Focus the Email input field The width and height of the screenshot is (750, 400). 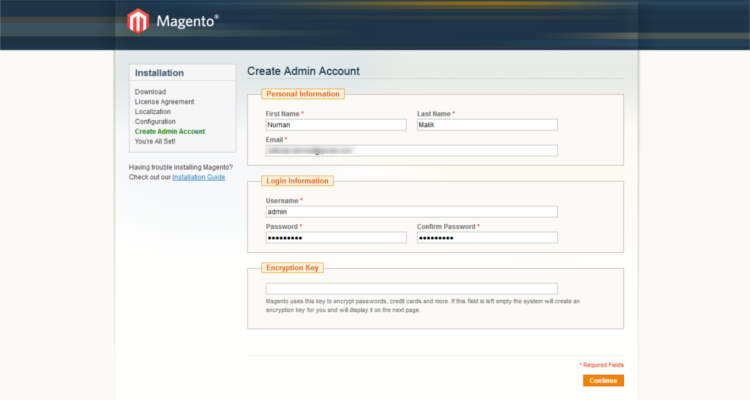coord(411,151)
